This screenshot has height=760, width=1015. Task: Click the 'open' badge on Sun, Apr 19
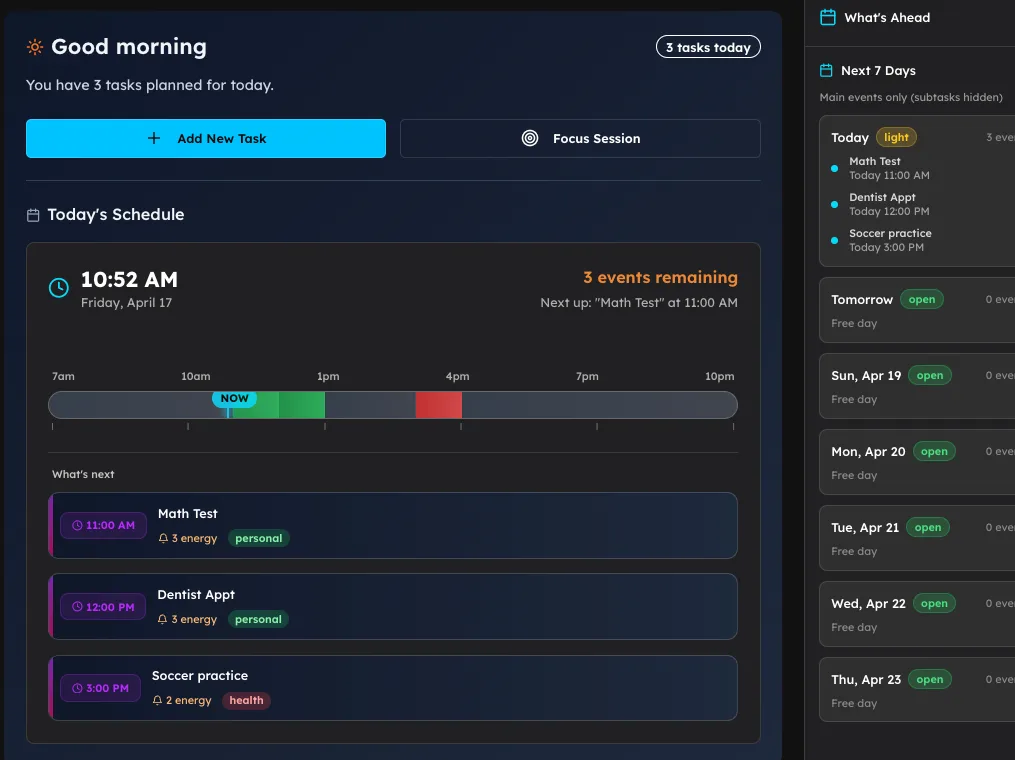pos(930,375)
